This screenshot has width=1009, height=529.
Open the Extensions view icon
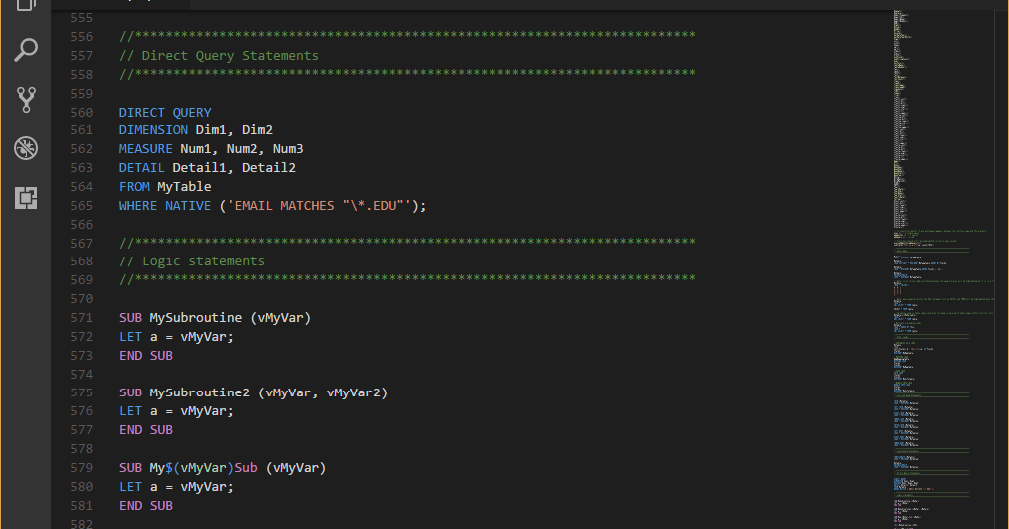click(x=26, y=198)
